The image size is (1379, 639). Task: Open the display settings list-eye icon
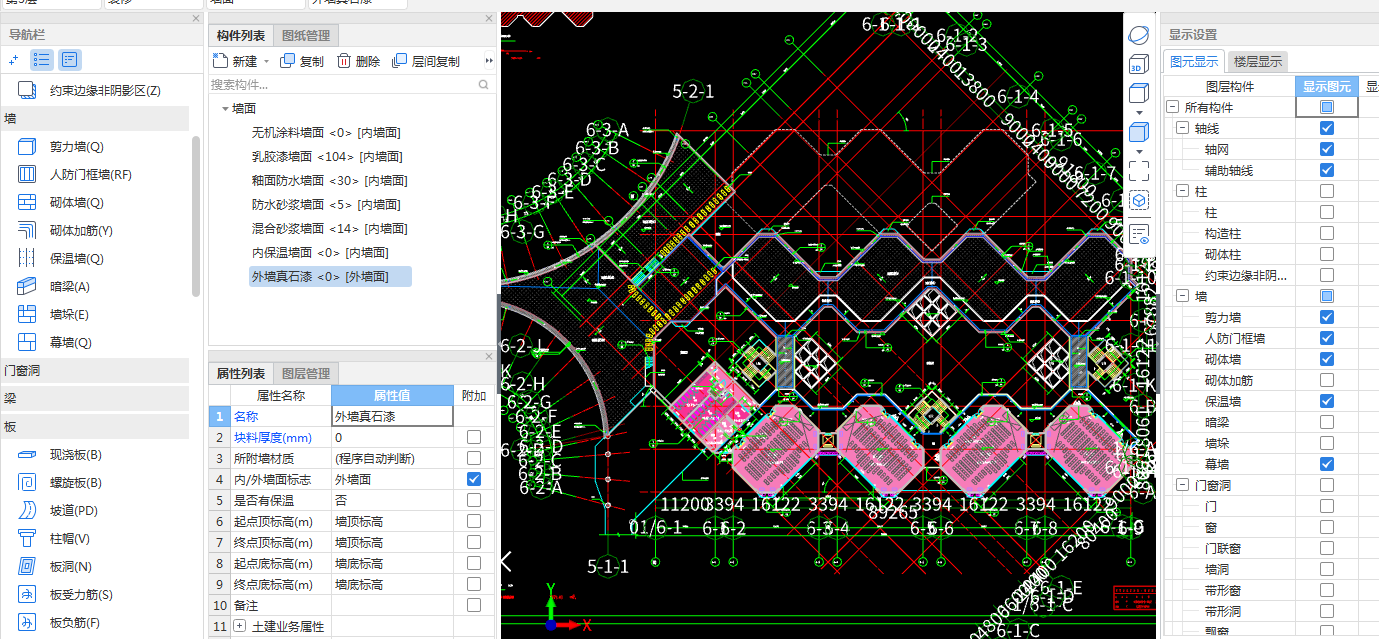pos(1138,234)
